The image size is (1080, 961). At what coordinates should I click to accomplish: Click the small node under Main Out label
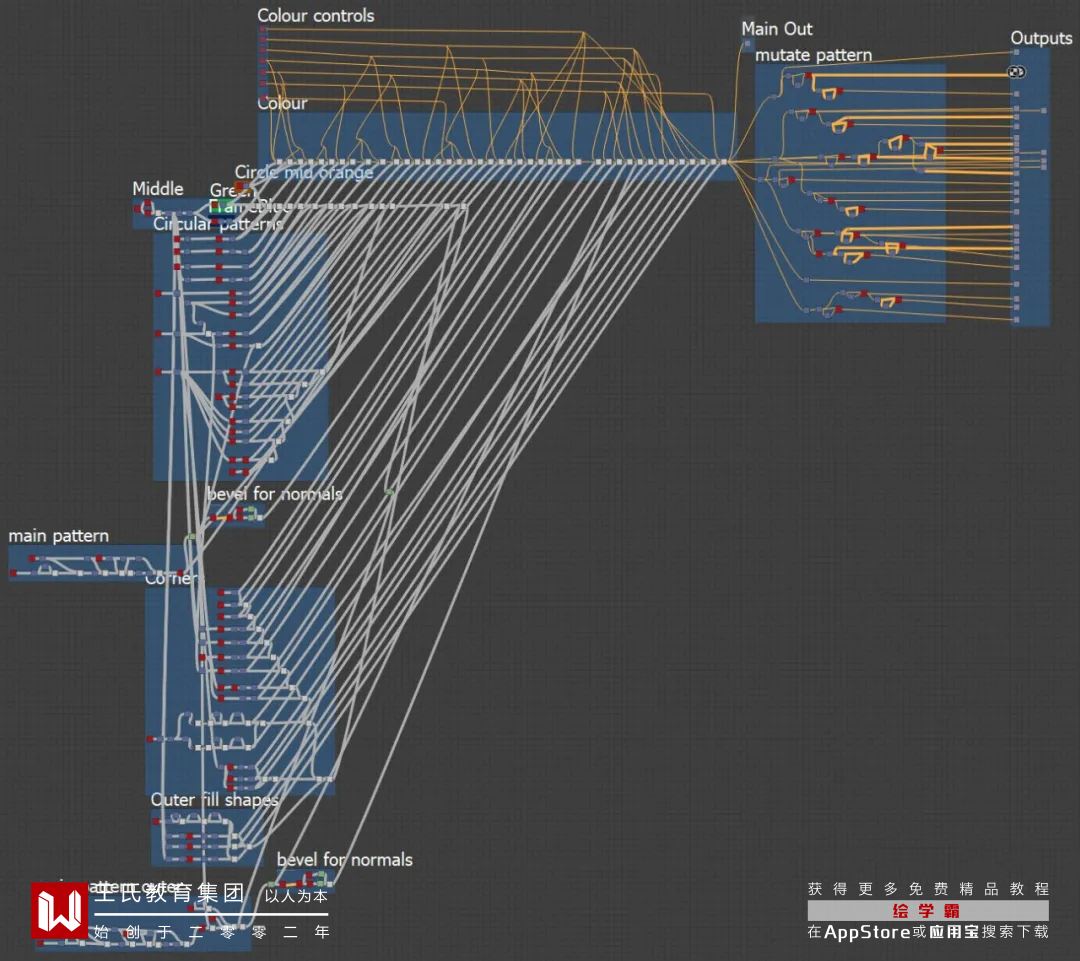pos(747,45)
